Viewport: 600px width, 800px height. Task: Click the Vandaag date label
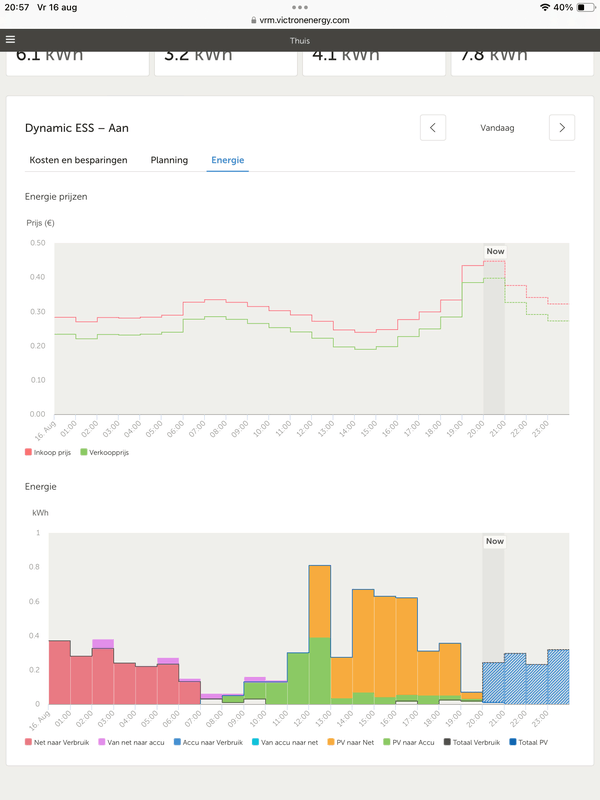[x=497, y=128]
